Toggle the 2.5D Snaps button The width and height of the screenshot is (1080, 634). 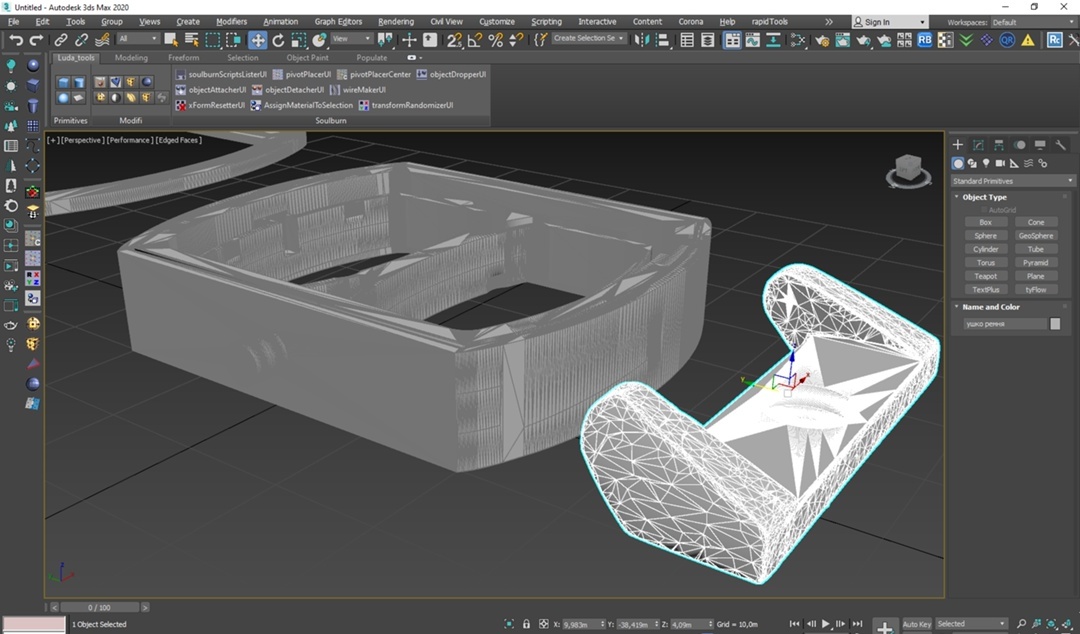tap(454, 40)
